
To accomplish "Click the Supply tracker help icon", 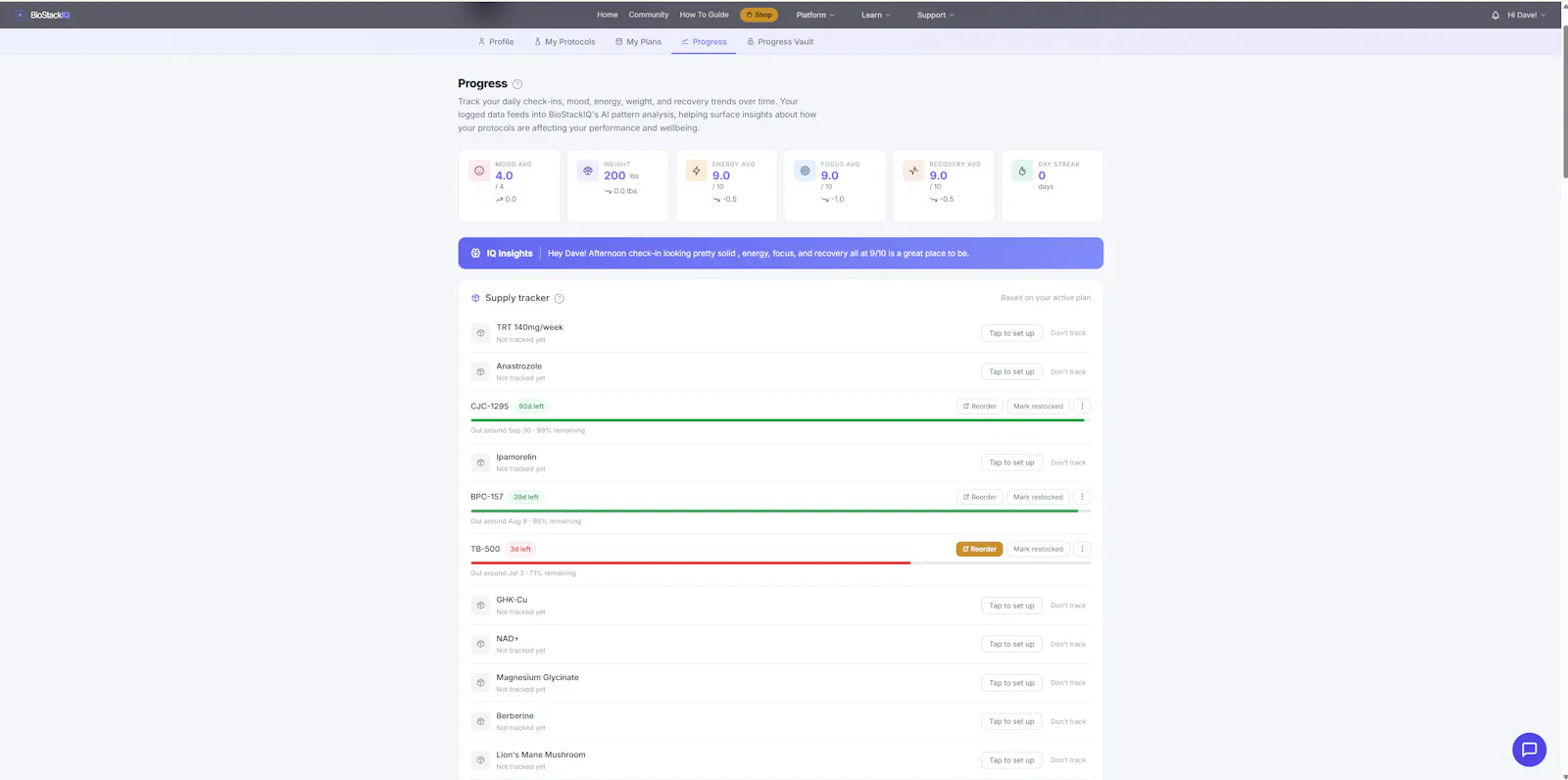I will [560, 298].
